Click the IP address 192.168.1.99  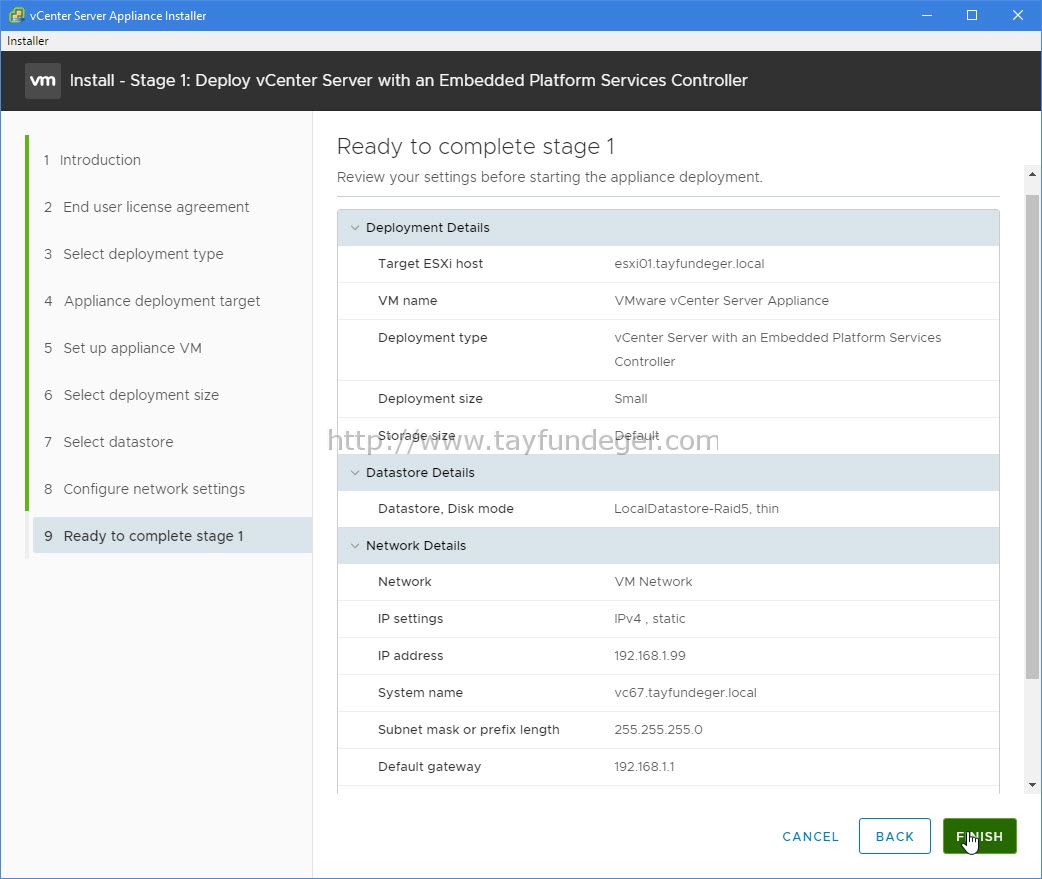click(x=650, y=656)
